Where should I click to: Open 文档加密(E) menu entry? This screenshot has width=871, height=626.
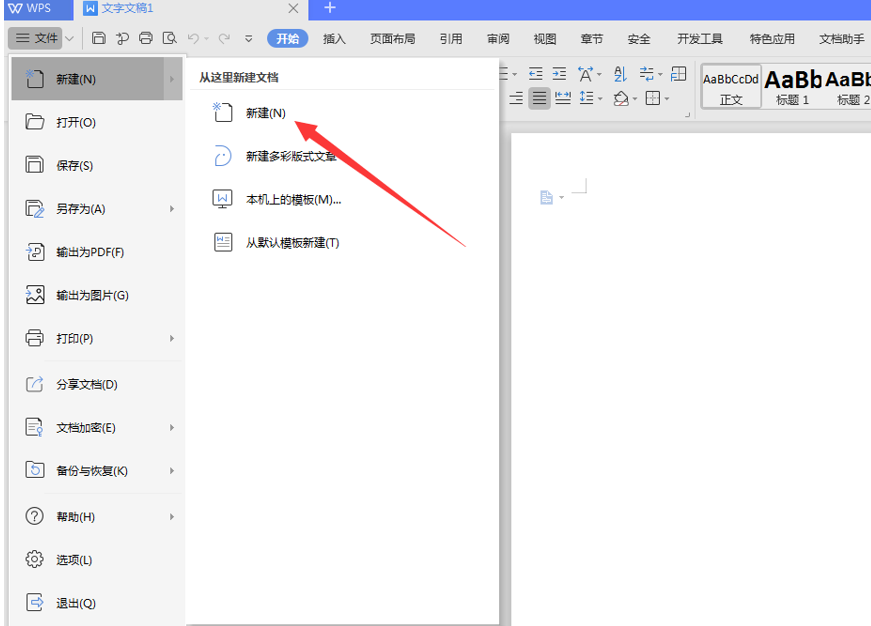(97, 428)
